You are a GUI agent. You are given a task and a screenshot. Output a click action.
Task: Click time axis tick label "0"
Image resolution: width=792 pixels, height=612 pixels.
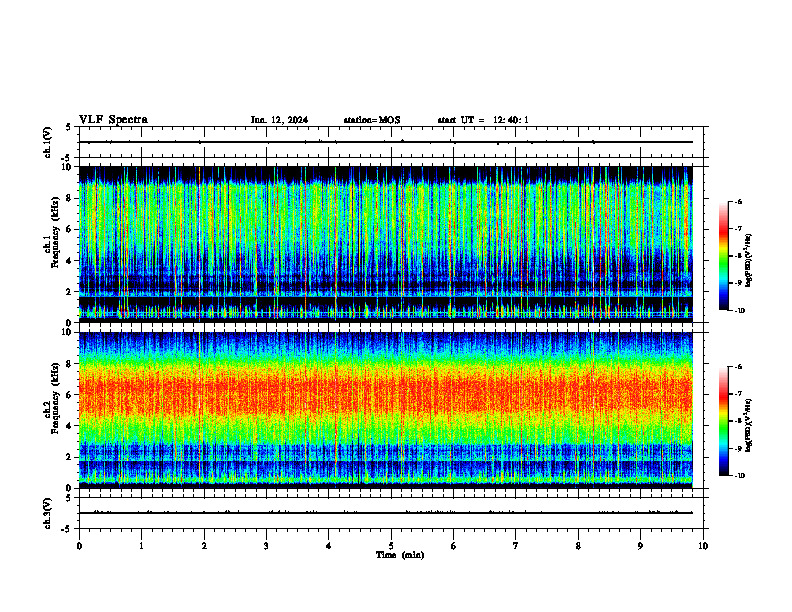point(79,546)
